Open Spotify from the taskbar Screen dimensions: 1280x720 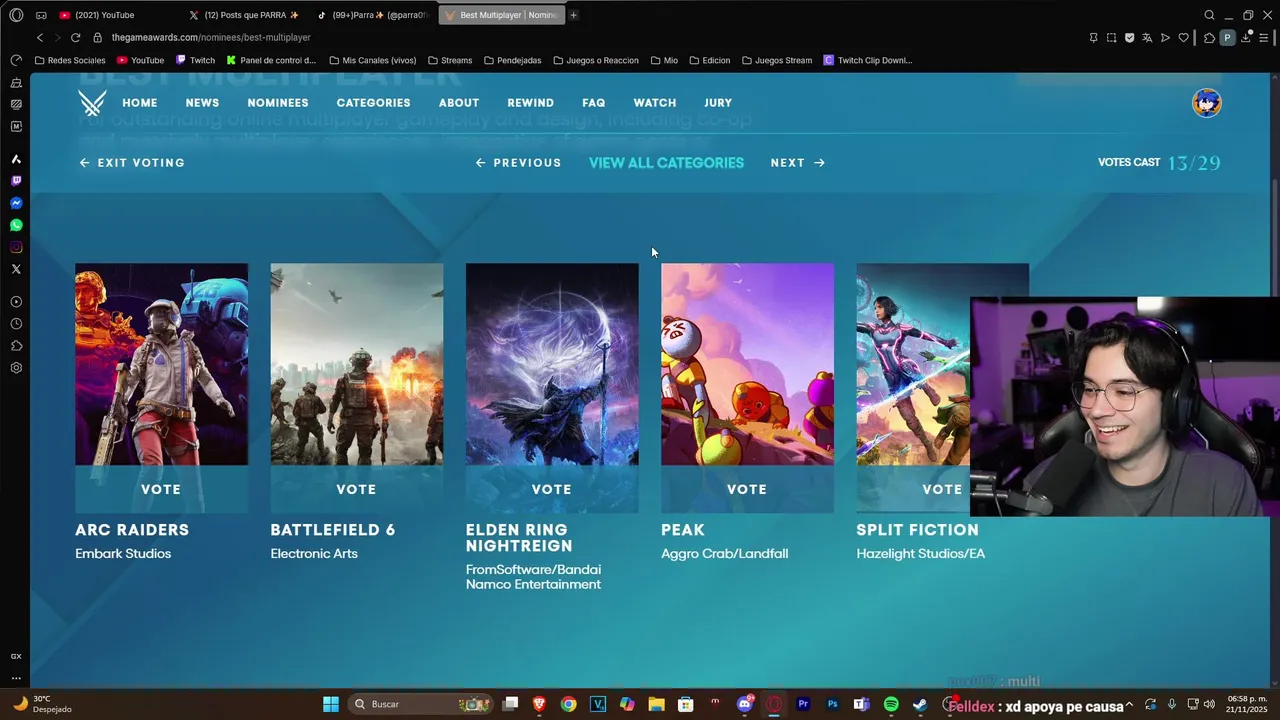click(891, 704)
